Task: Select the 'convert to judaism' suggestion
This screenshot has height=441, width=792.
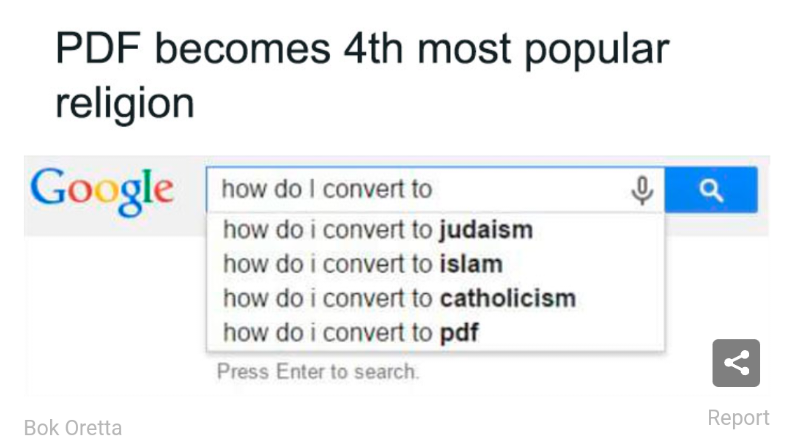Action: 377,230
